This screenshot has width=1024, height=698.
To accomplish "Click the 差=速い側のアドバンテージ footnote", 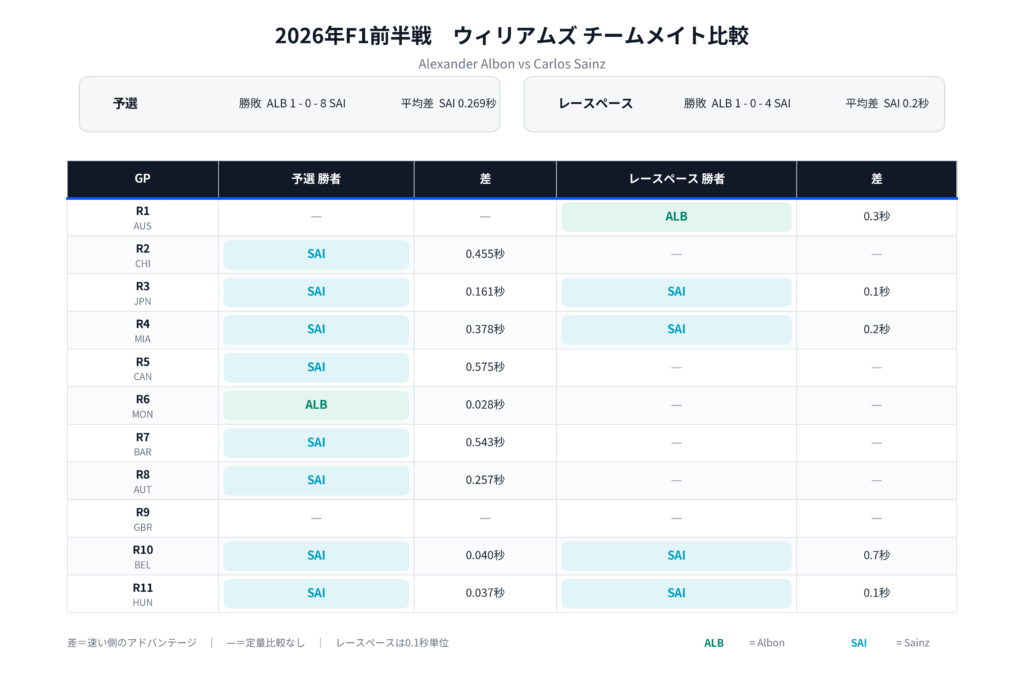I will click(x=132, y=643).
